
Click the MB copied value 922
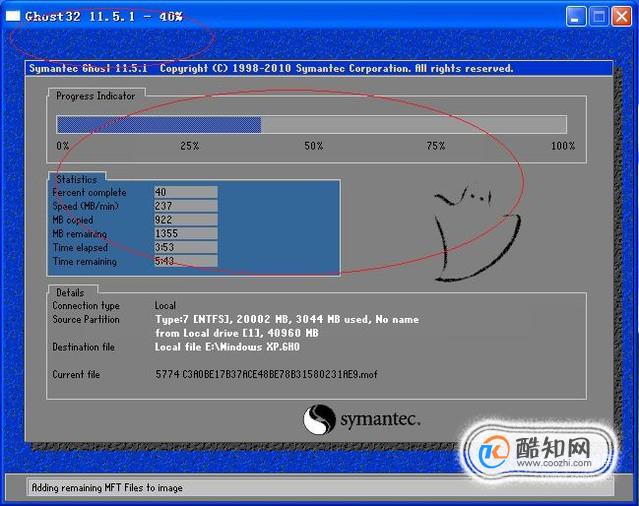click(x=185, y=220)
